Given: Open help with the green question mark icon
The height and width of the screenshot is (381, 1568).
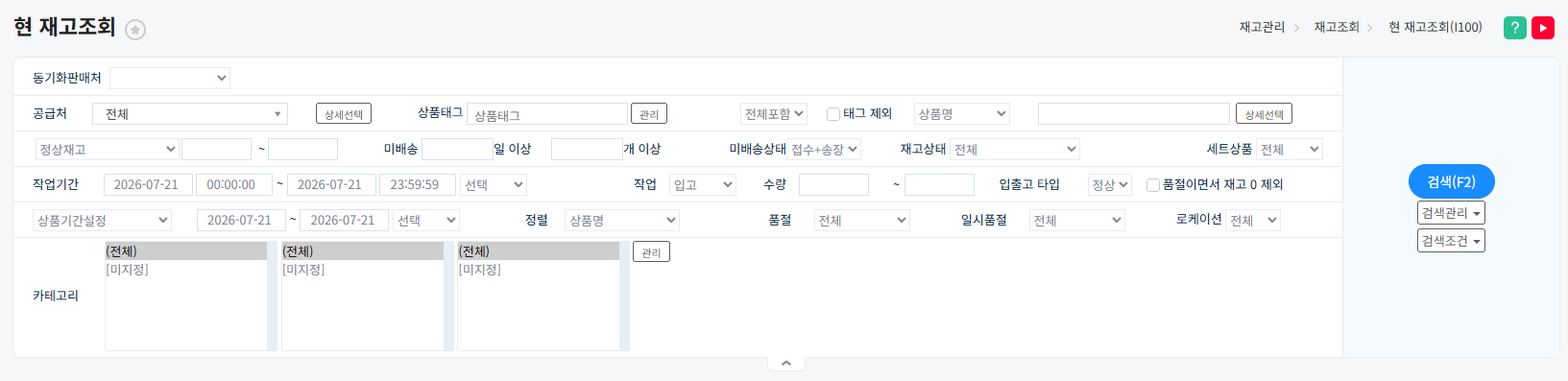Looking at the screenshot, I should coord(1514,28).
